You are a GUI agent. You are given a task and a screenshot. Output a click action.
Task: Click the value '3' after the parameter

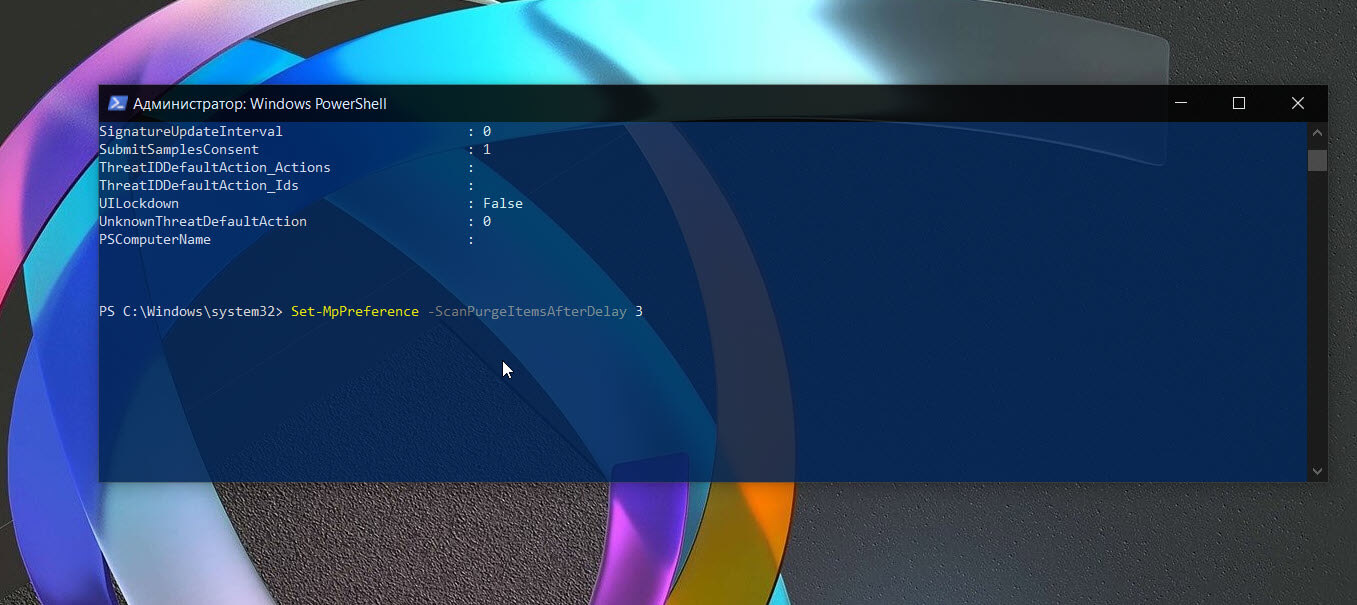pyautogui.click(x=639, y=312)
